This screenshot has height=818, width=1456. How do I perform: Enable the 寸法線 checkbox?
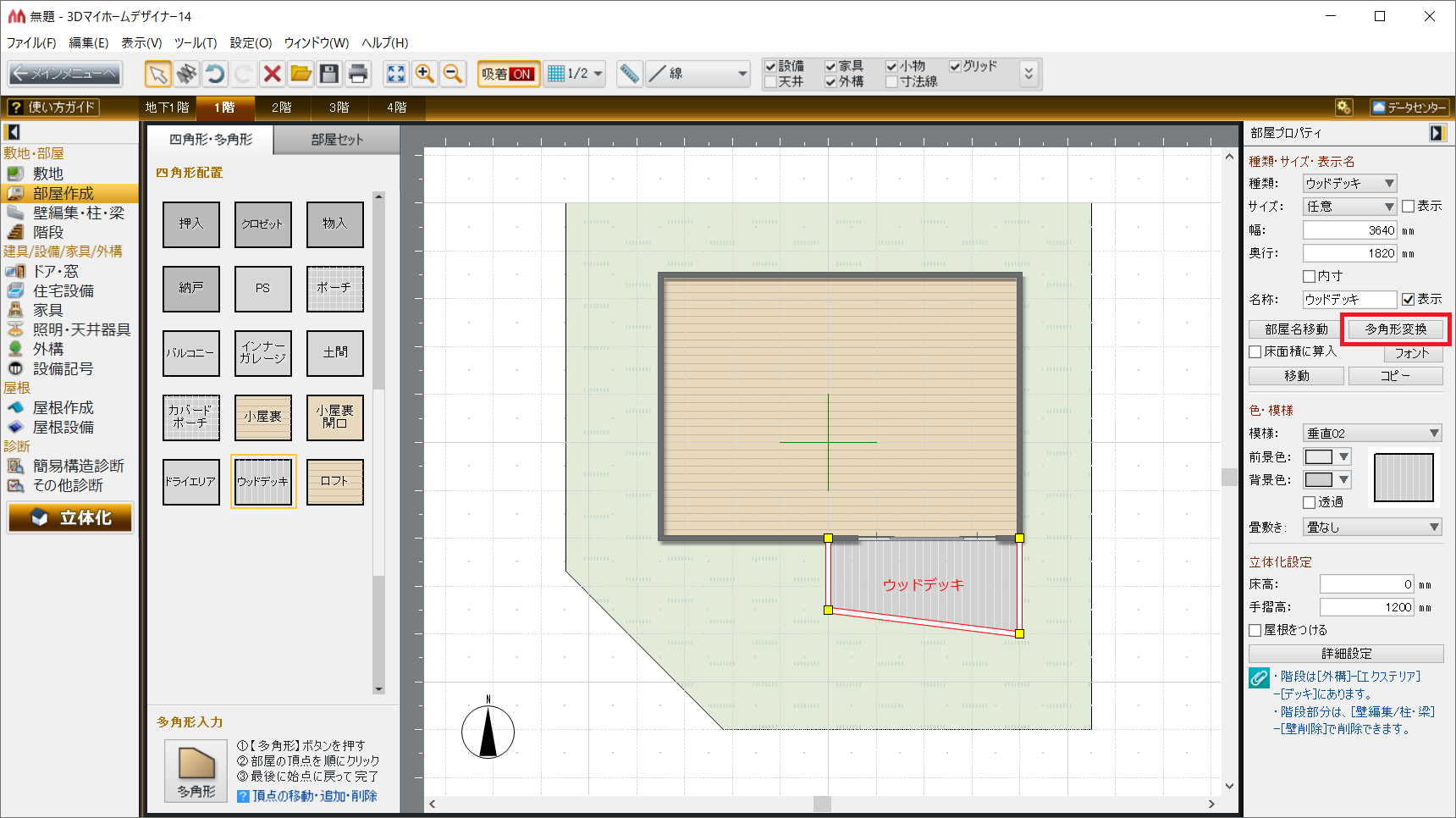pos(891,82)
